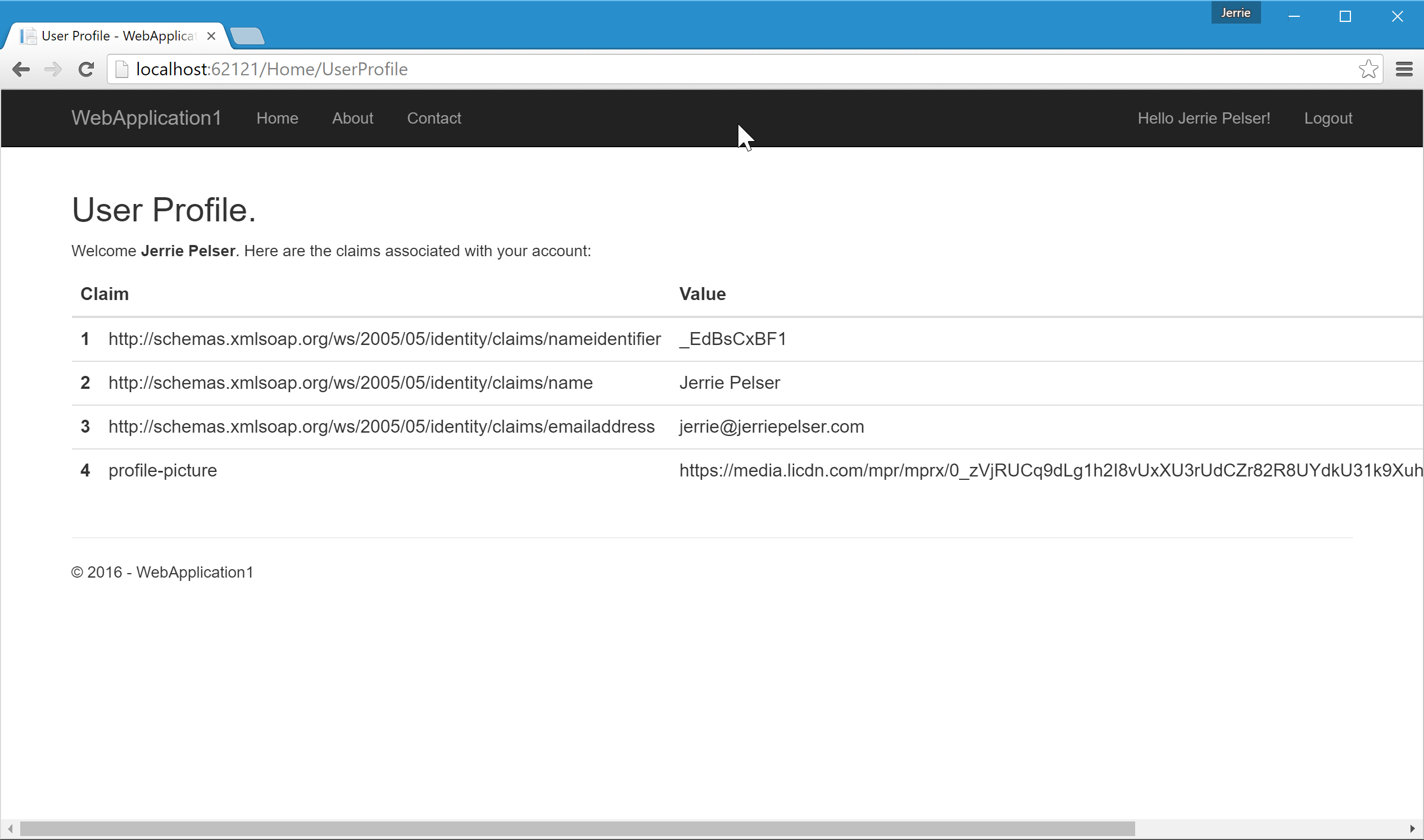The image size is (1424, 840).
Task: Click the horizontal scrollbar thumb
Action: click(577, 829)
